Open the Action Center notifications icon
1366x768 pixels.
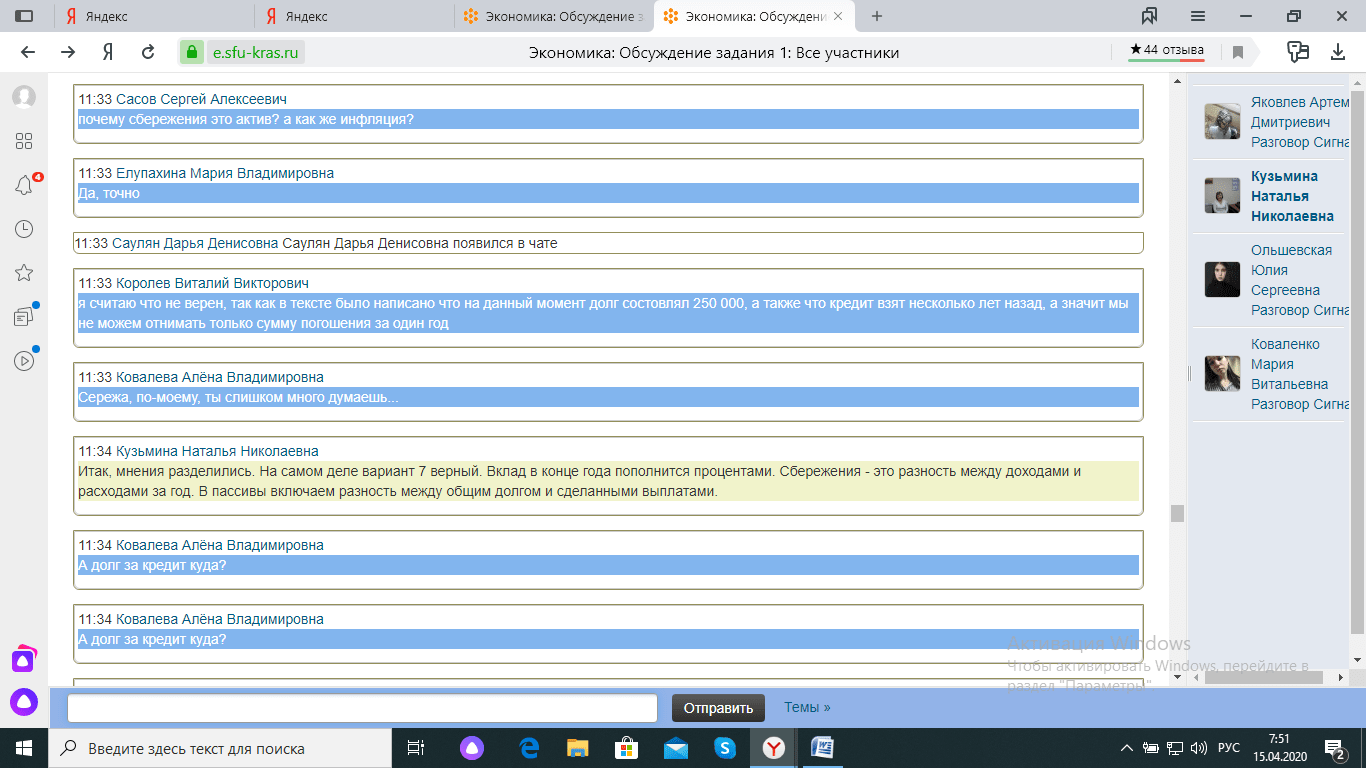[1335, 748]
